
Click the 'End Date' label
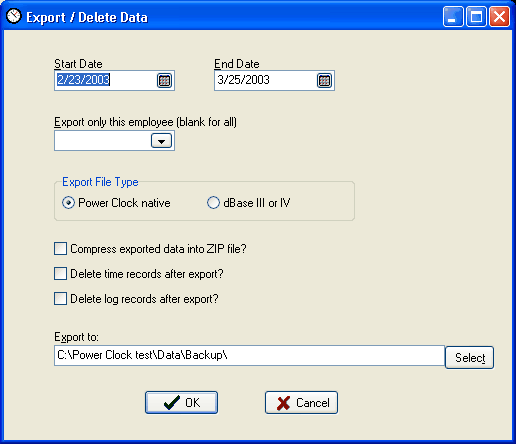(237, 64)
